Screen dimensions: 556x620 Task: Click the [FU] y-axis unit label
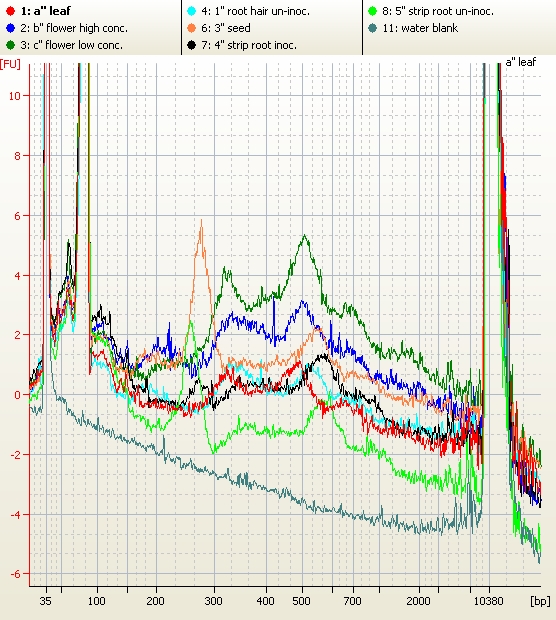tap(10, 64)
